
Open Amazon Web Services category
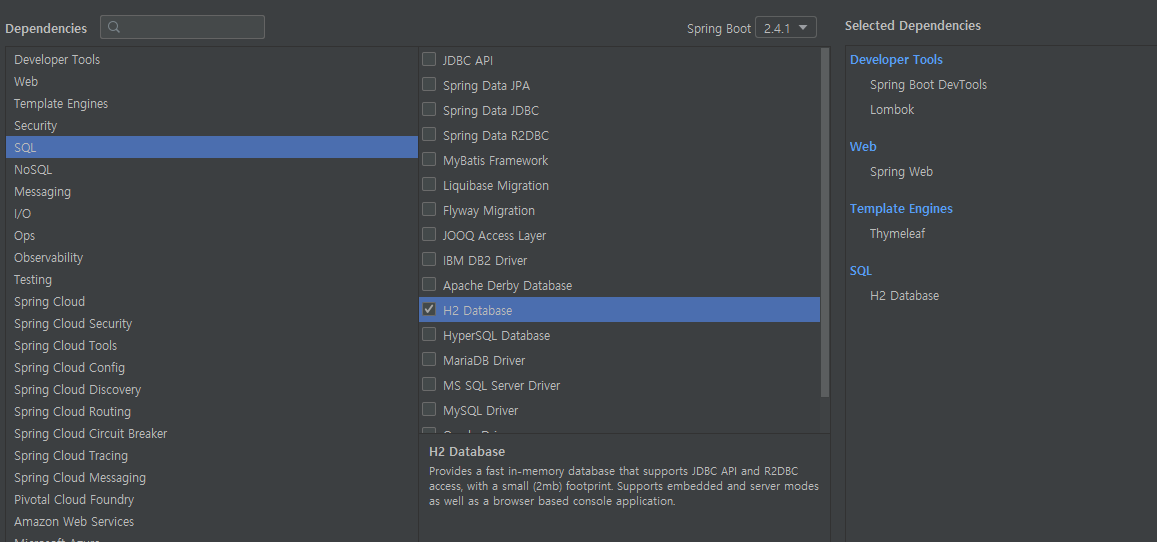tap(212, 521)
